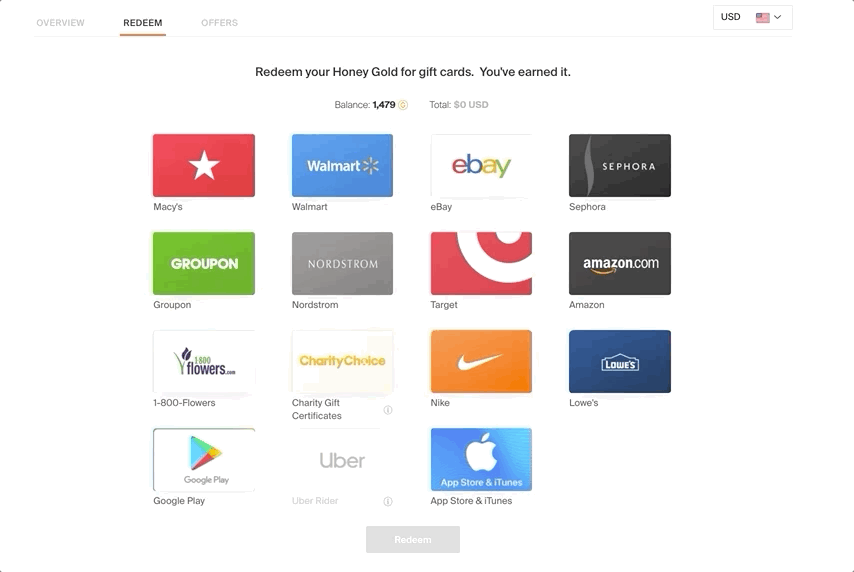Pick the eBay gift card
The height and width of the screenshot is (572, 854).
coord(481,166)
